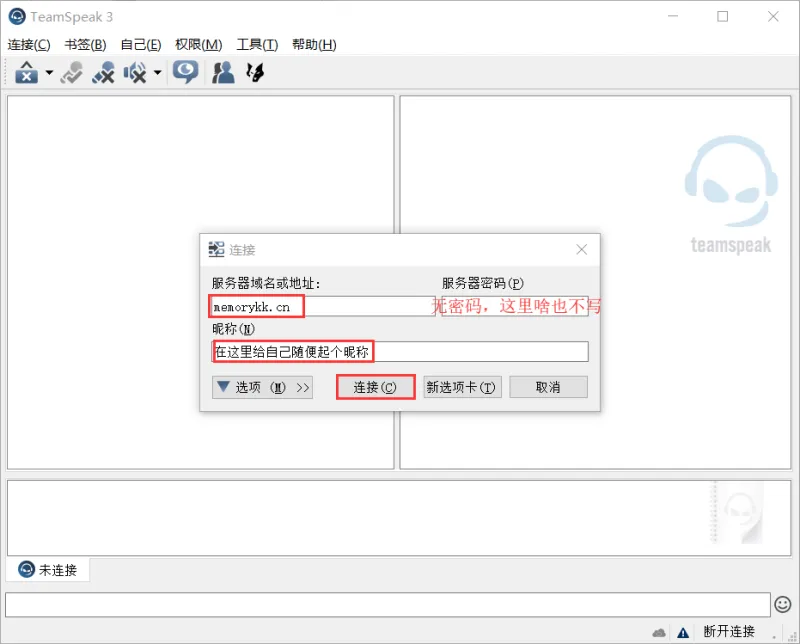Open the 权限(M) menu
Viewport: 800px width, 644px height.
point(198,45)
